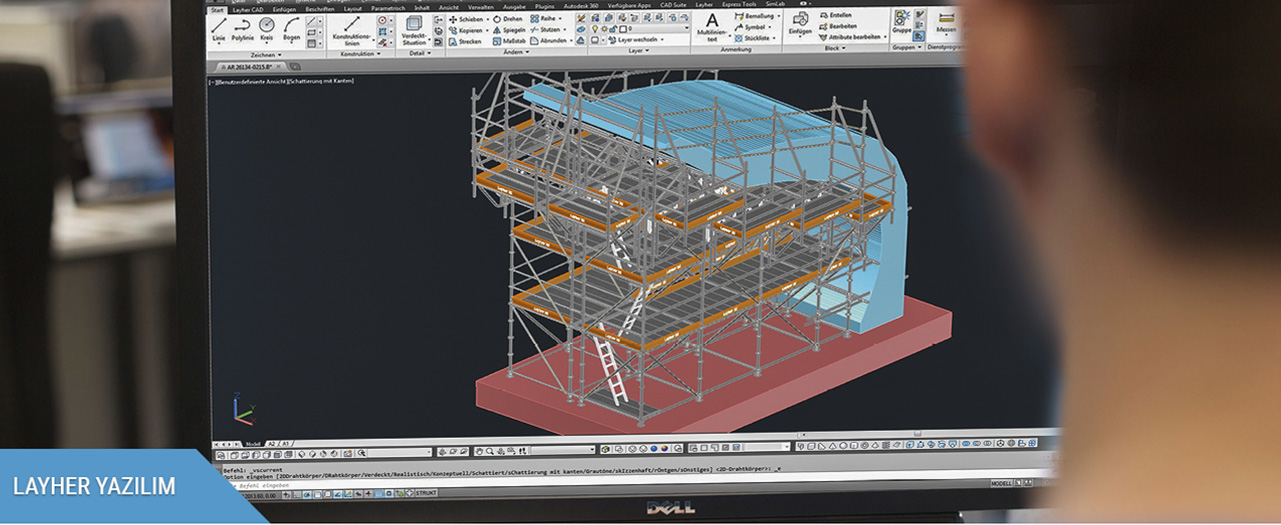1281x525 pixels.
Task: Select the Polylinie tool
Action: [242, 29]
